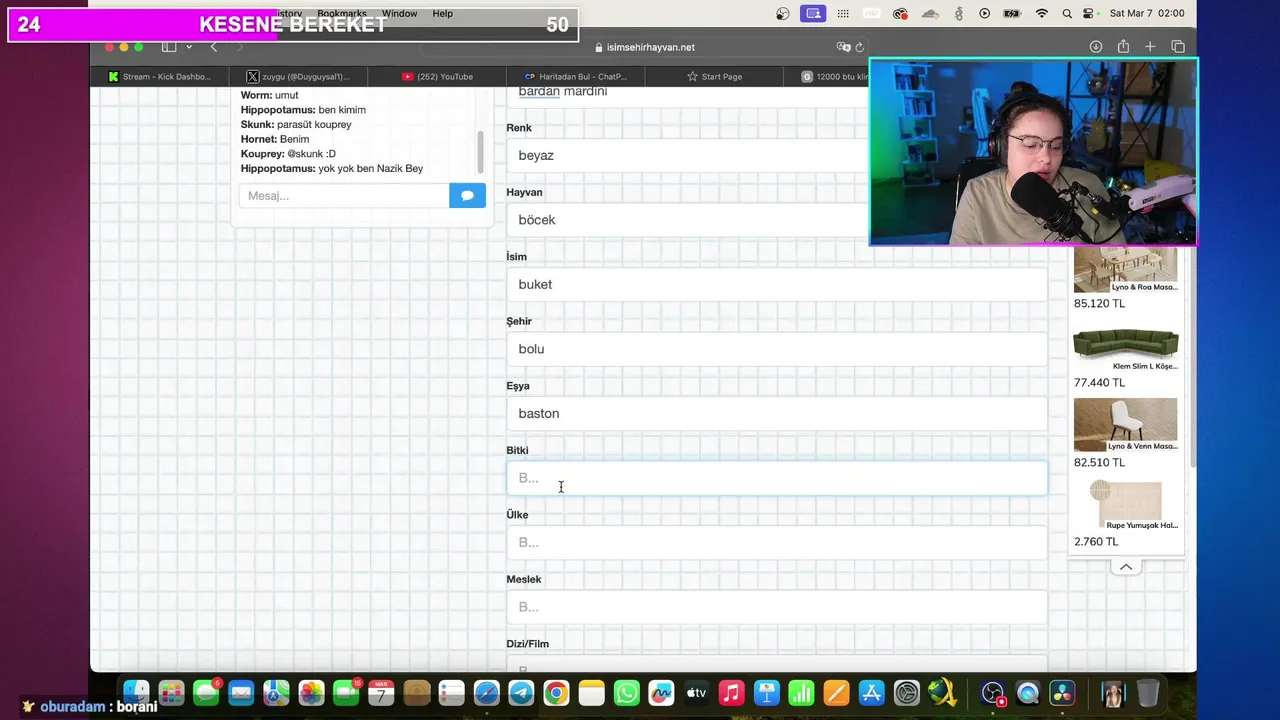Open Control Center in the menu bar
Image resolution: width=1280 pixels, height=720 pixels.
pyautogui.click(x=1090, y=14)
